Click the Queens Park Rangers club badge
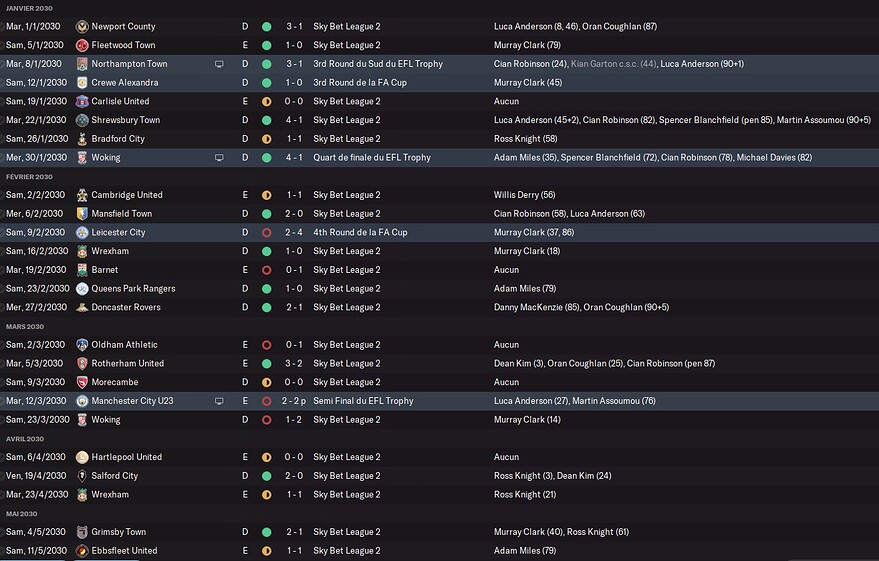The height and width of the screenshot is (561, 879). tap(82, 289)
